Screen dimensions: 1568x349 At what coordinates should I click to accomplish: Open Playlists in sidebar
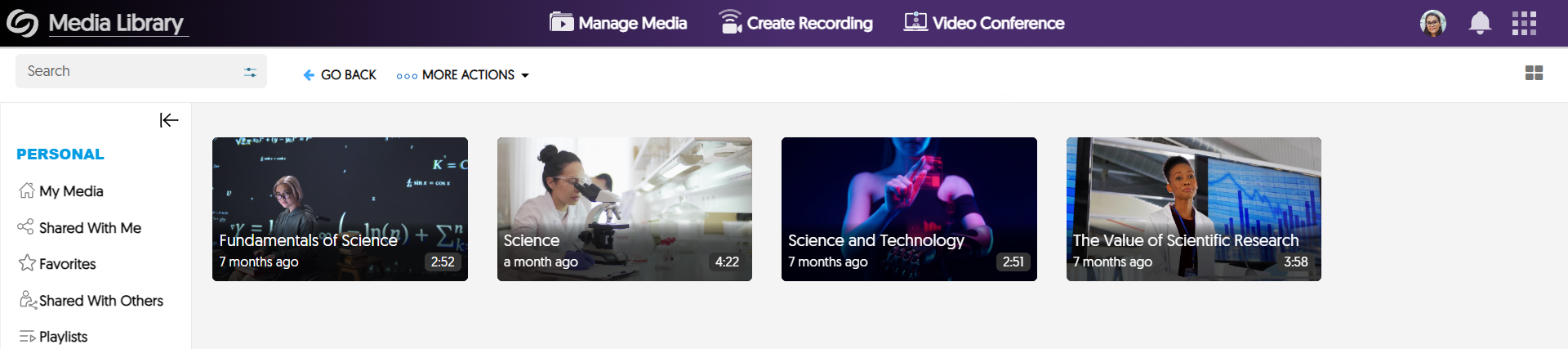[x=63, y=337]
